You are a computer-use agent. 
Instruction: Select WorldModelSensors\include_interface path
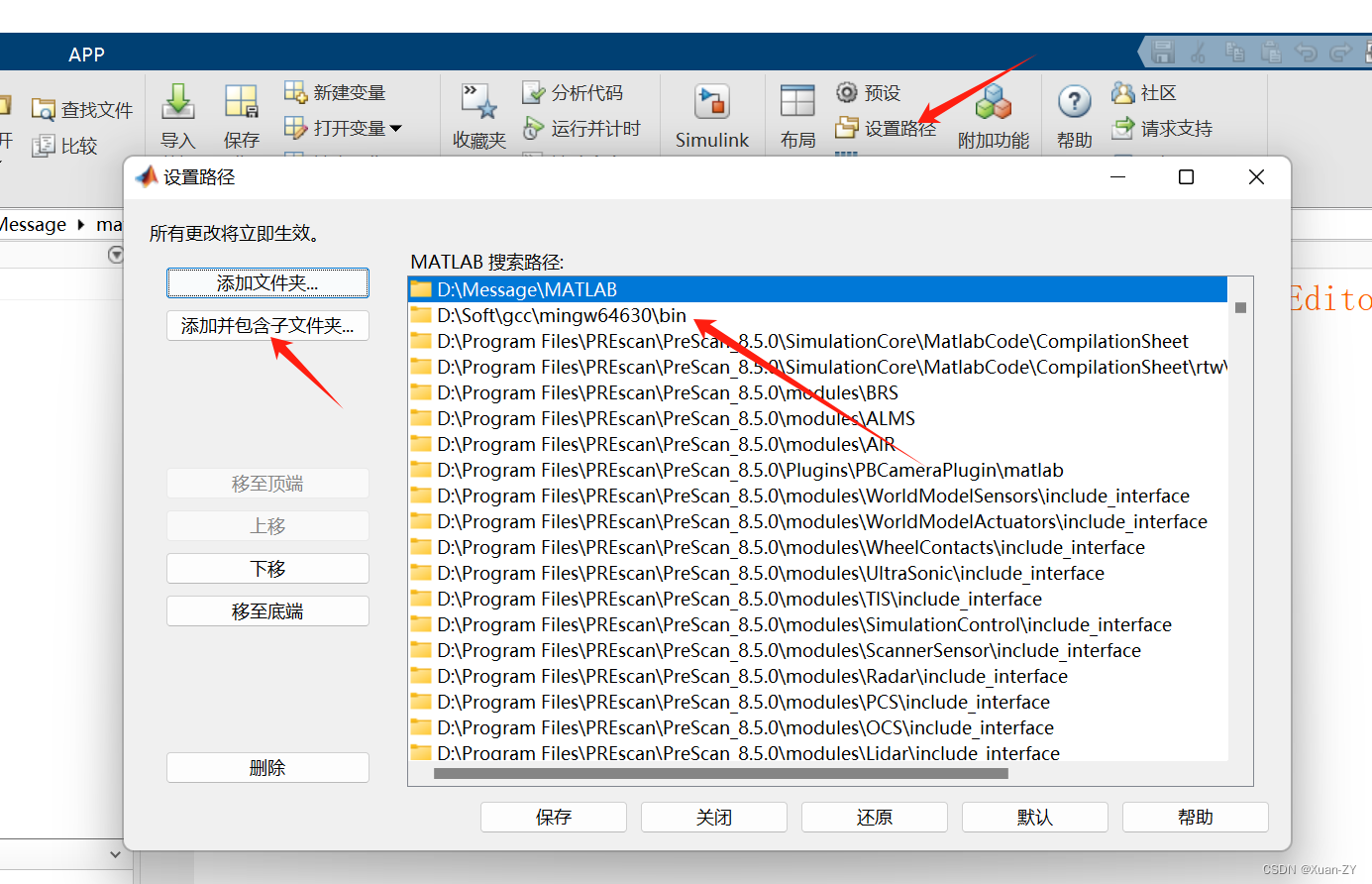tap(818, 496)
